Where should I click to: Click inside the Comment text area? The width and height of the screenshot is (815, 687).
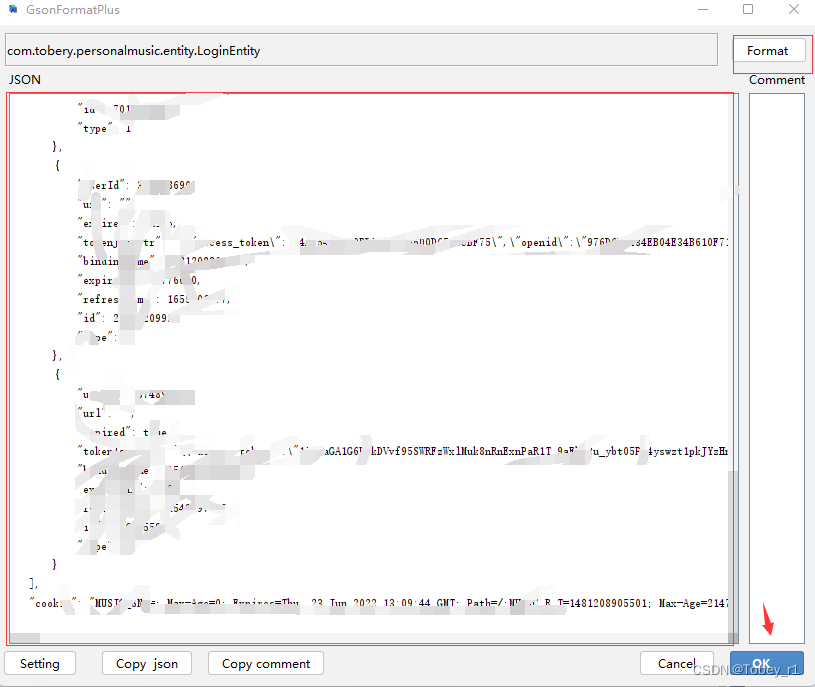click(x=777, y=368)
